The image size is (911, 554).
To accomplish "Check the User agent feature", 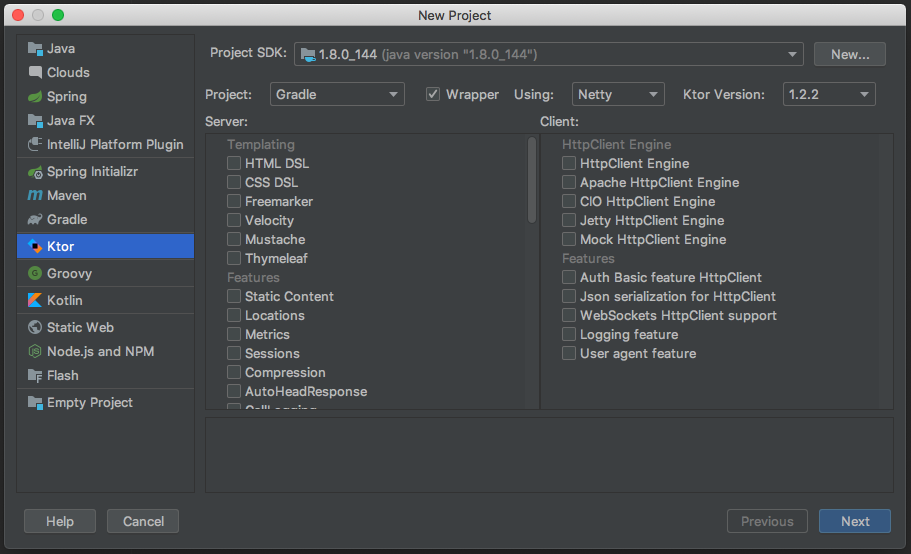I will click(x=569, y=354).
